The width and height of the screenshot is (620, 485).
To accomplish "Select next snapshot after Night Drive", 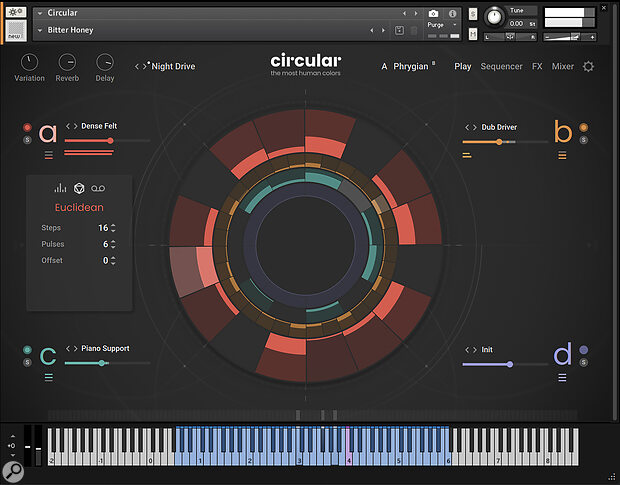I will (x=145, y=66).
